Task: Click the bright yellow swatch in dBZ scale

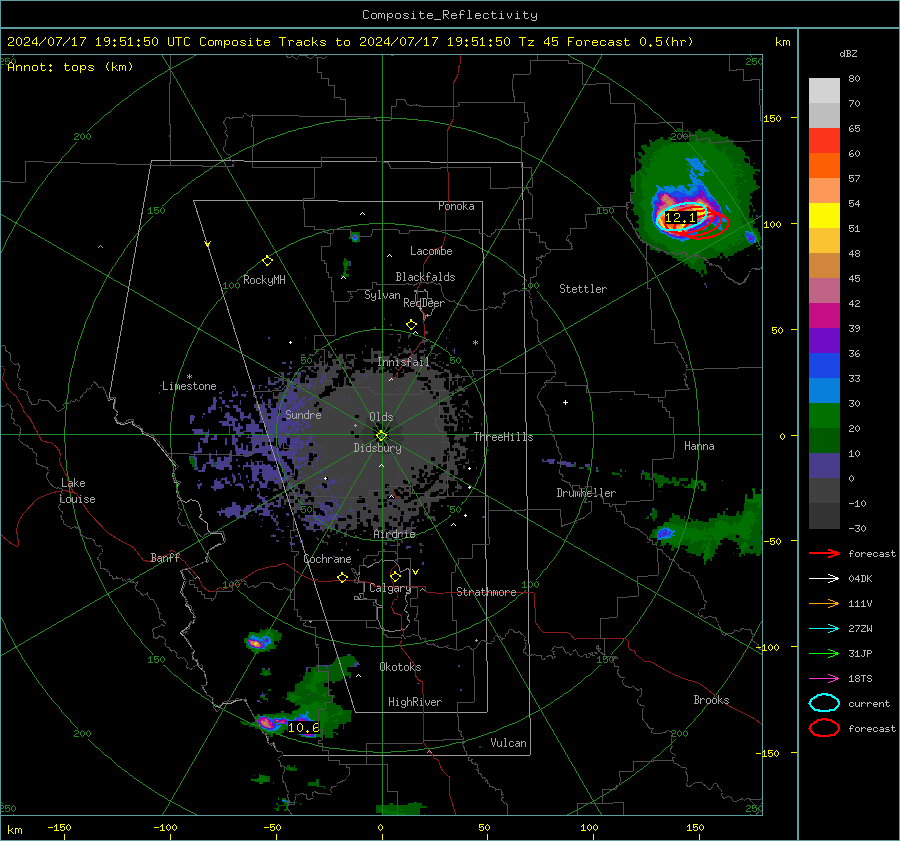Action: pyautogui.click(x=824, y=216)
